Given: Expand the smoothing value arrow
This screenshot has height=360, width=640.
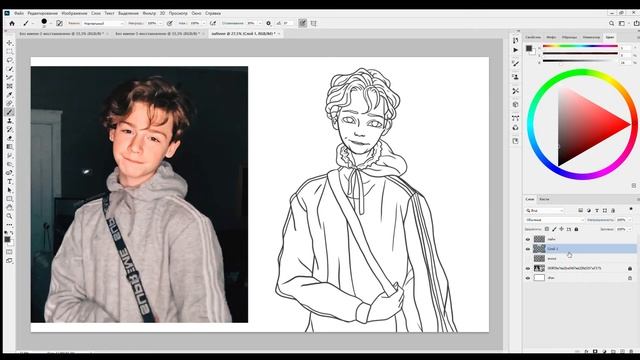Looking at the screenshot, I should click(260, 23).
